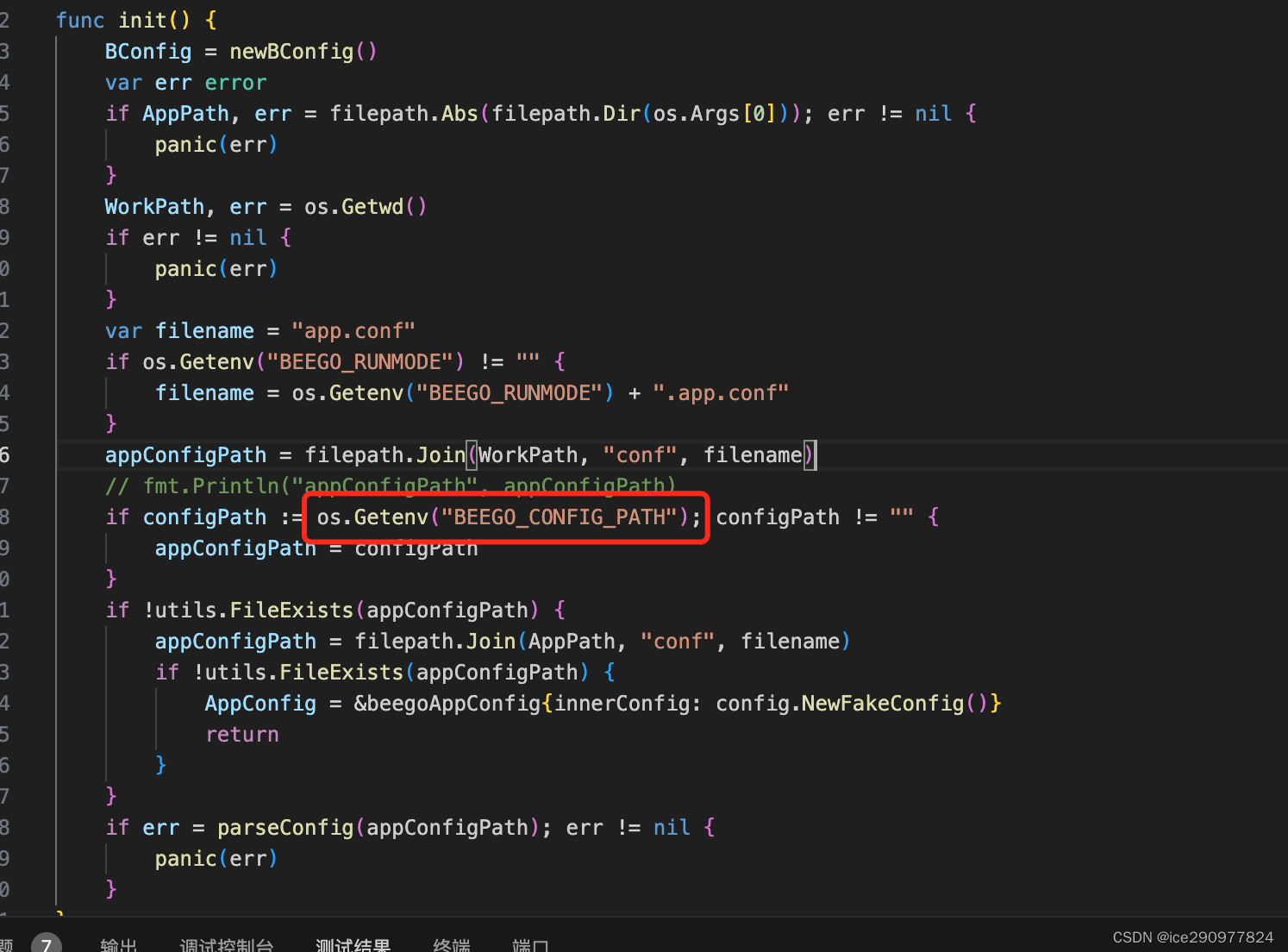Screen dimensions: 1288x952
Task: Click the 问题 (Problems) panel tab
Action: 7,943
